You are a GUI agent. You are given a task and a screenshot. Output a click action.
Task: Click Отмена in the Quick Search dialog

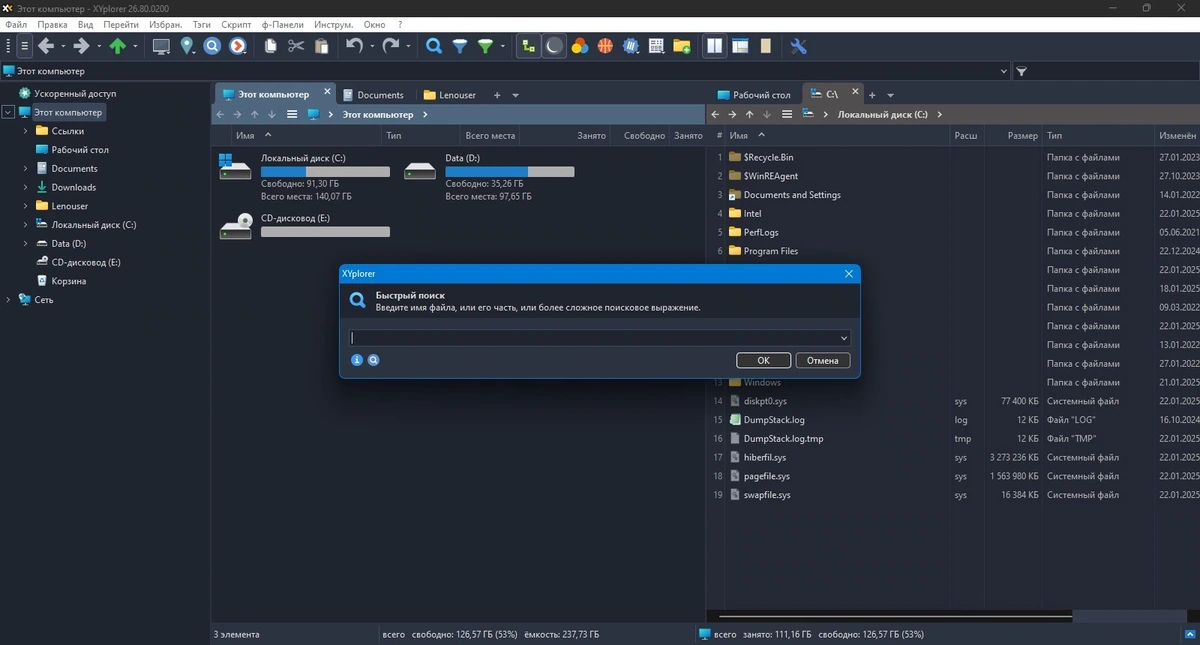point(823,360)
